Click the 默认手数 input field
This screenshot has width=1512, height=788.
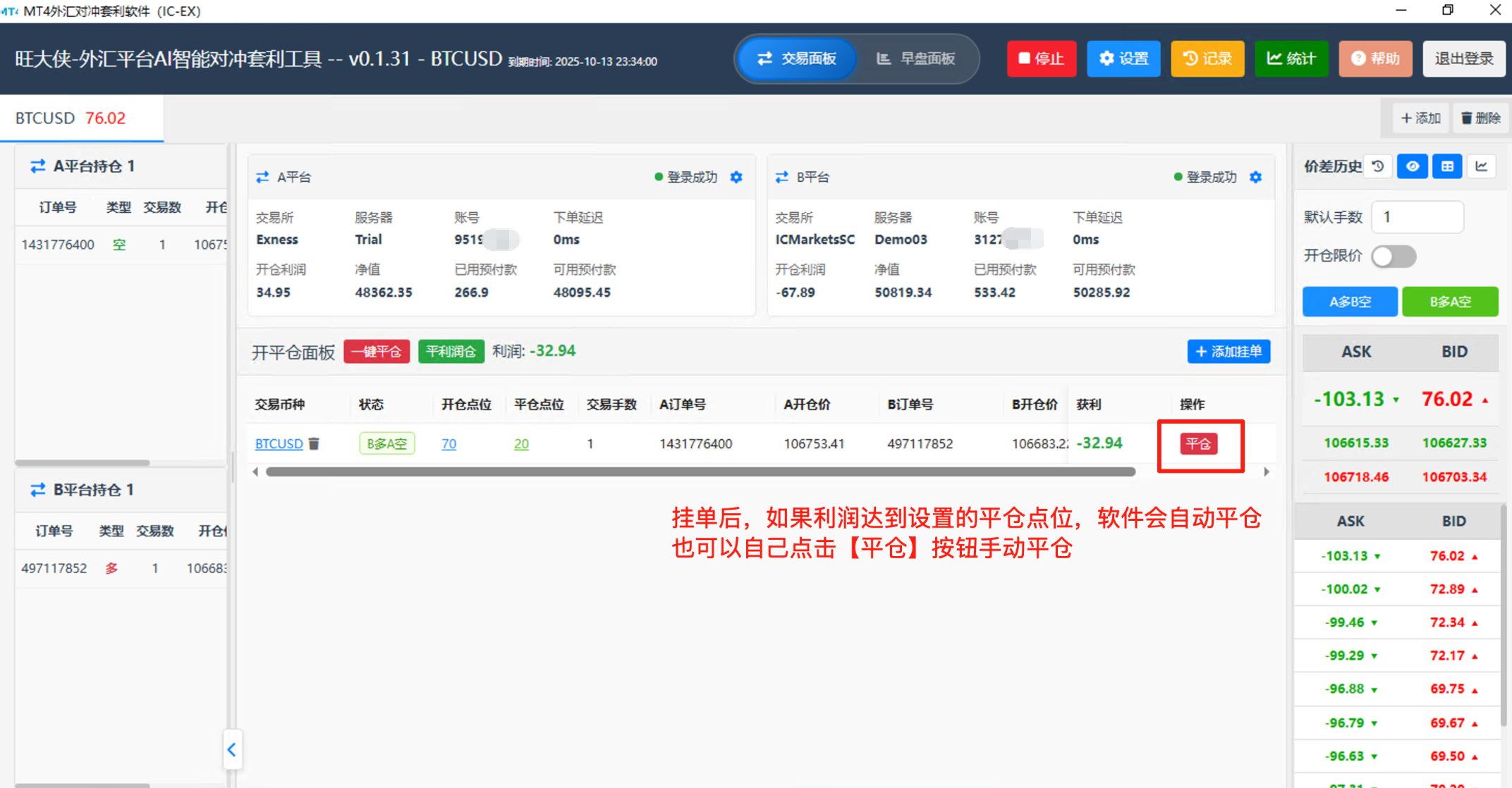point(1417,217)
